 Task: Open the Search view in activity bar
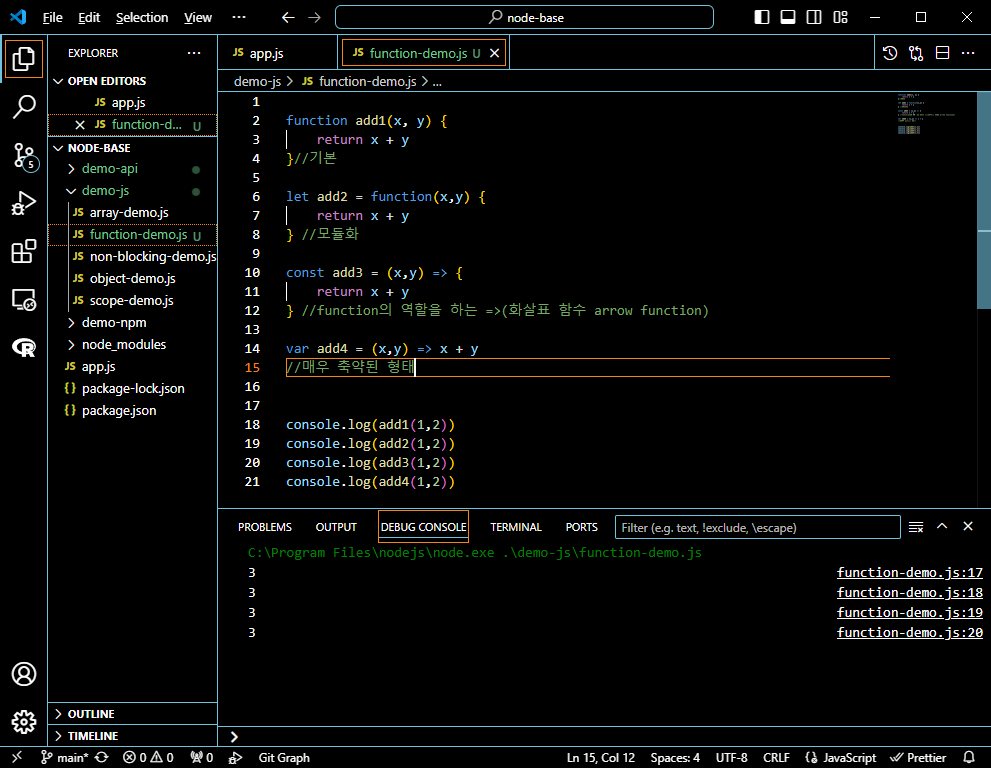click(23, 107)
